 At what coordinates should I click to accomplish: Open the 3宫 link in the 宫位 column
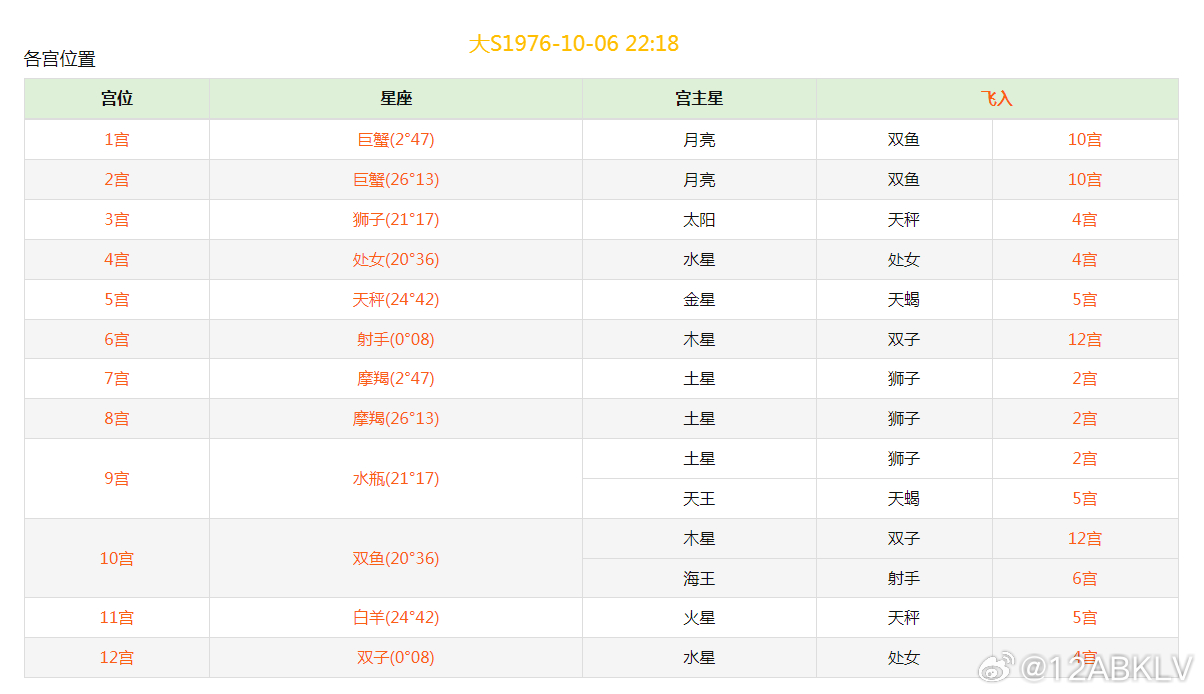click(117, 220)
